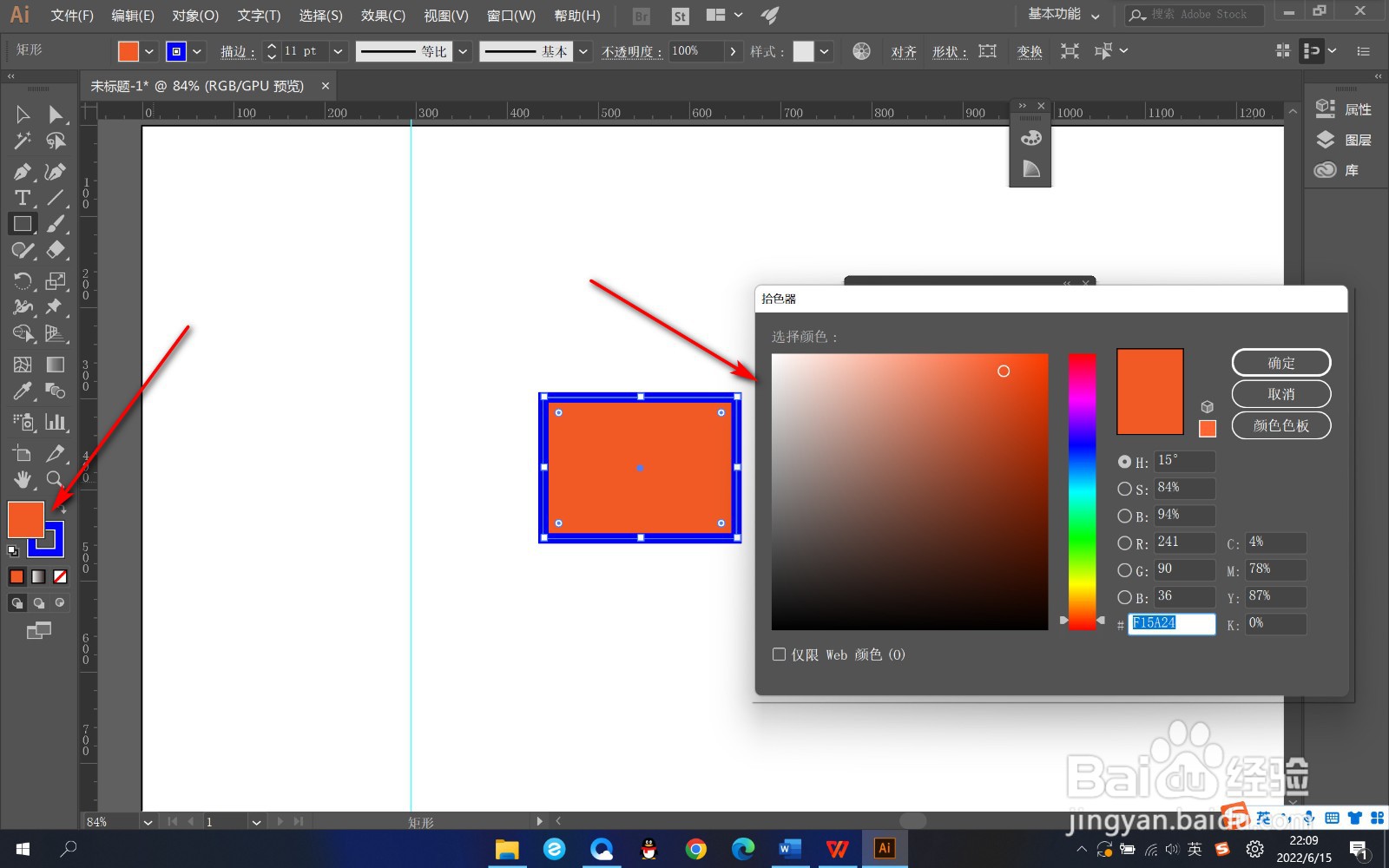Click the toolbox fill color swatch
The image size is (1389, 868).
pos(26,519)
